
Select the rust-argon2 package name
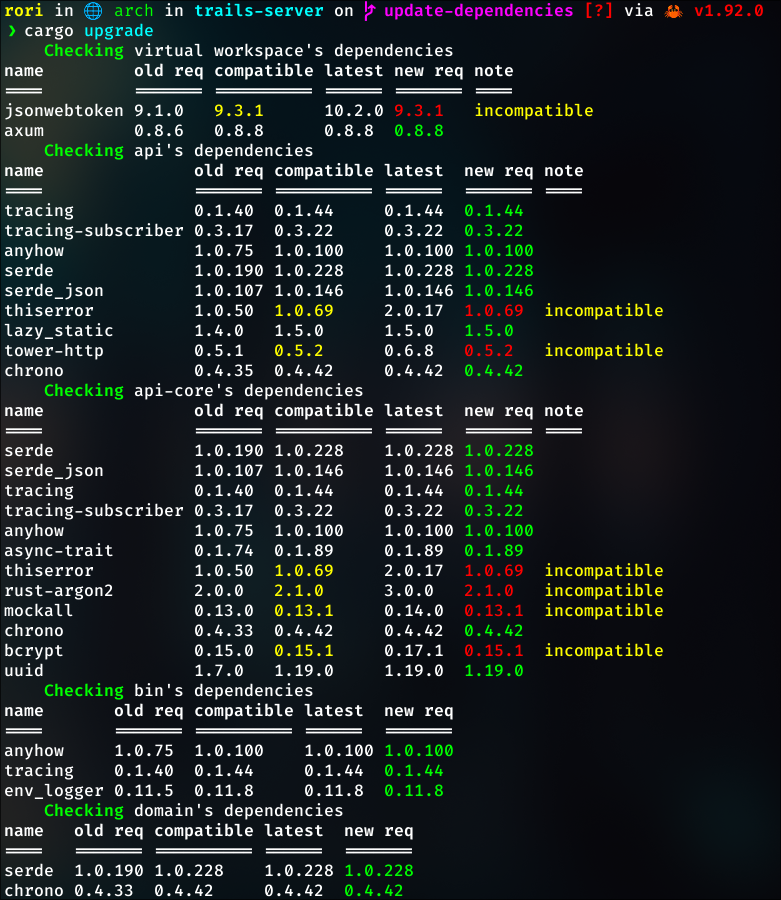[59, 591]
